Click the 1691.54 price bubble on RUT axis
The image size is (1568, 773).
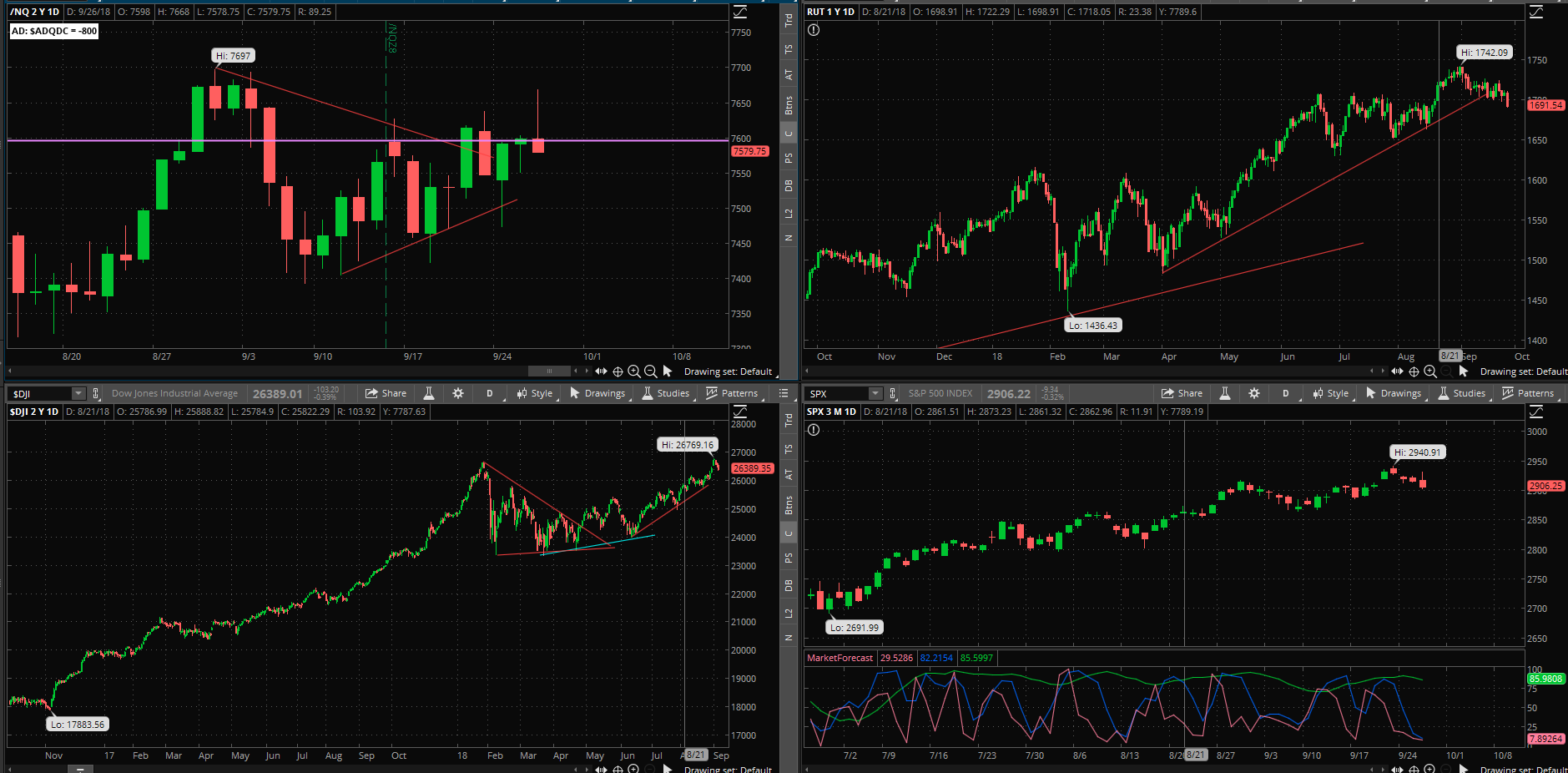pyautogui.click(x=1545, y=105)
